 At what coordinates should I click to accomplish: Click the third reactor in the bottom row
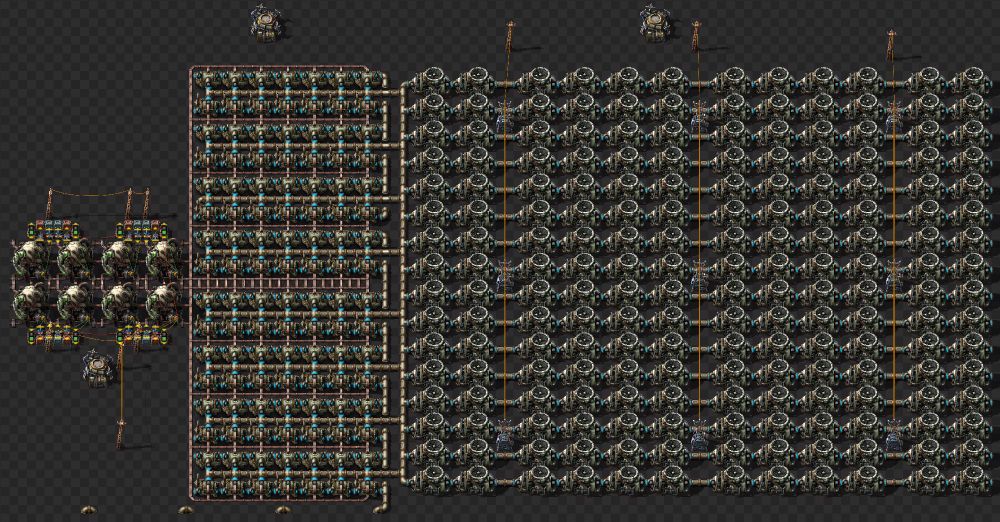[x=120, y=302]
